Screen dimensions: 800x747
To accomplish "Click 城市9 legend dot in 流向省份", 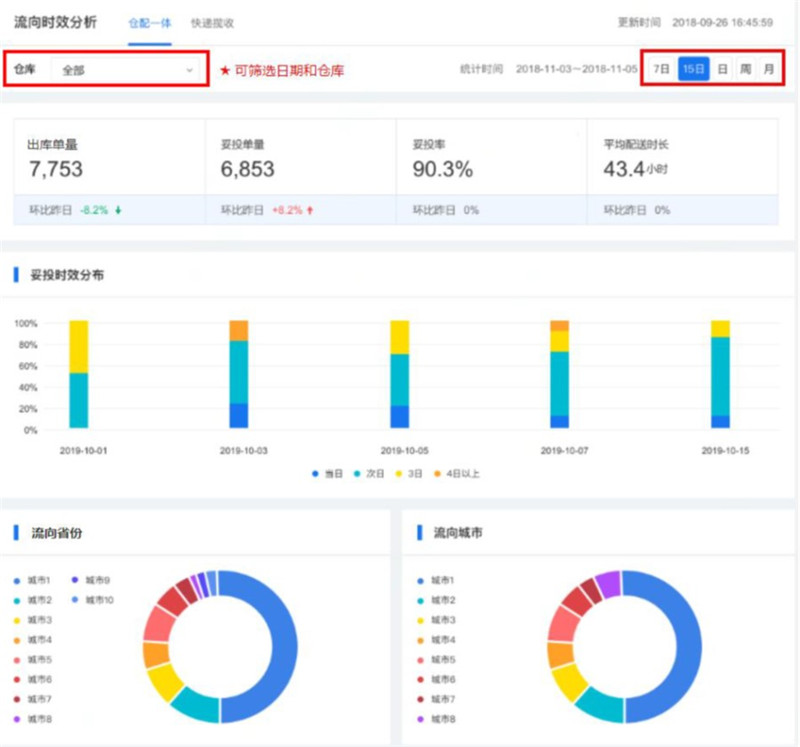I will click(x=74, y=580).
